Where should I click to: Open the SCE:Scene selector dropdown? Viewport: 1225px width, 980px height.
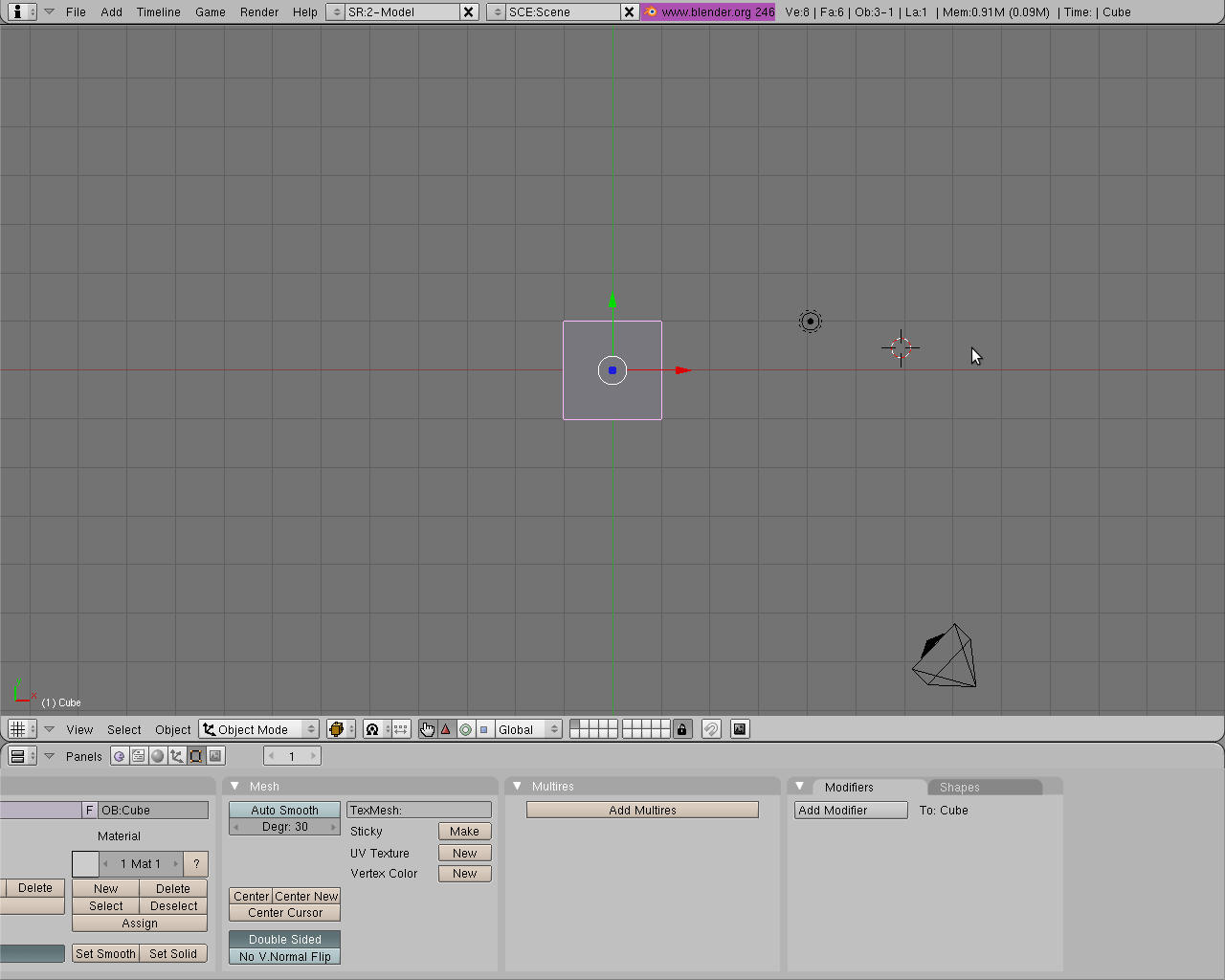tap(498, 11)
